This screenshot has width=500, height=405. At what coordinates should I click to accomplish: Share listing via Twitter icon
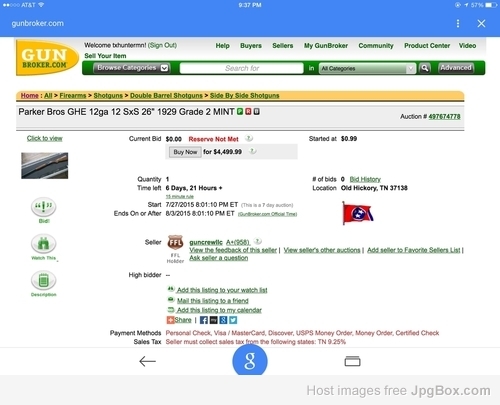[233, 320]
